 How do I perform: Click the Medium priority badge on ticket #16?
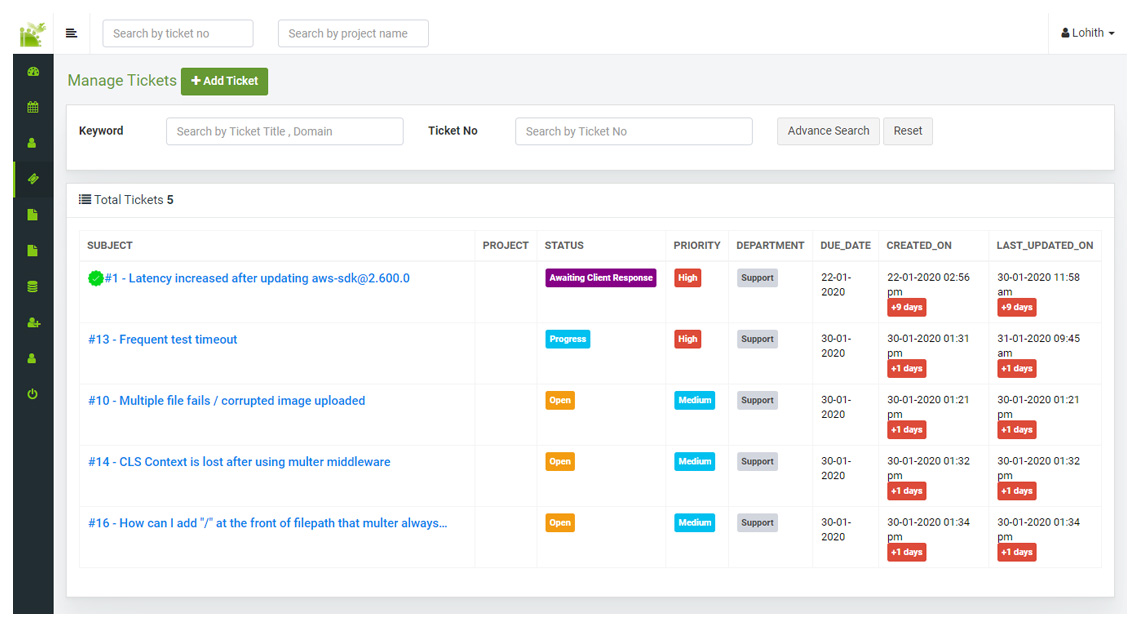pyautogui.click(x=694, y=522)
